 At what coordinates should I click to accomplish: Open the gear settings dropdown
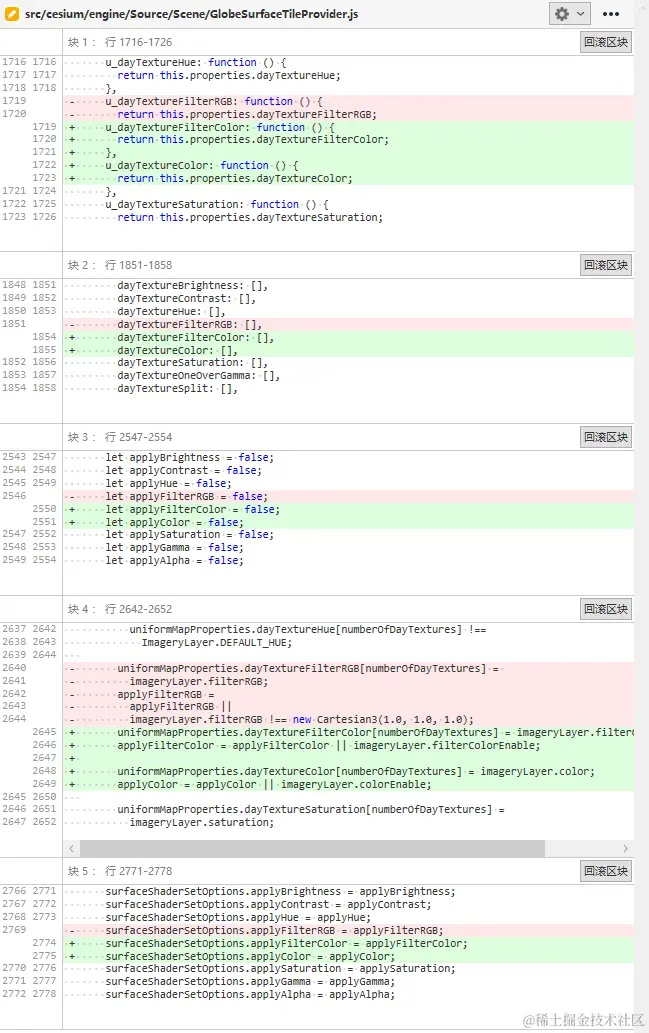[x=569, y=14]
